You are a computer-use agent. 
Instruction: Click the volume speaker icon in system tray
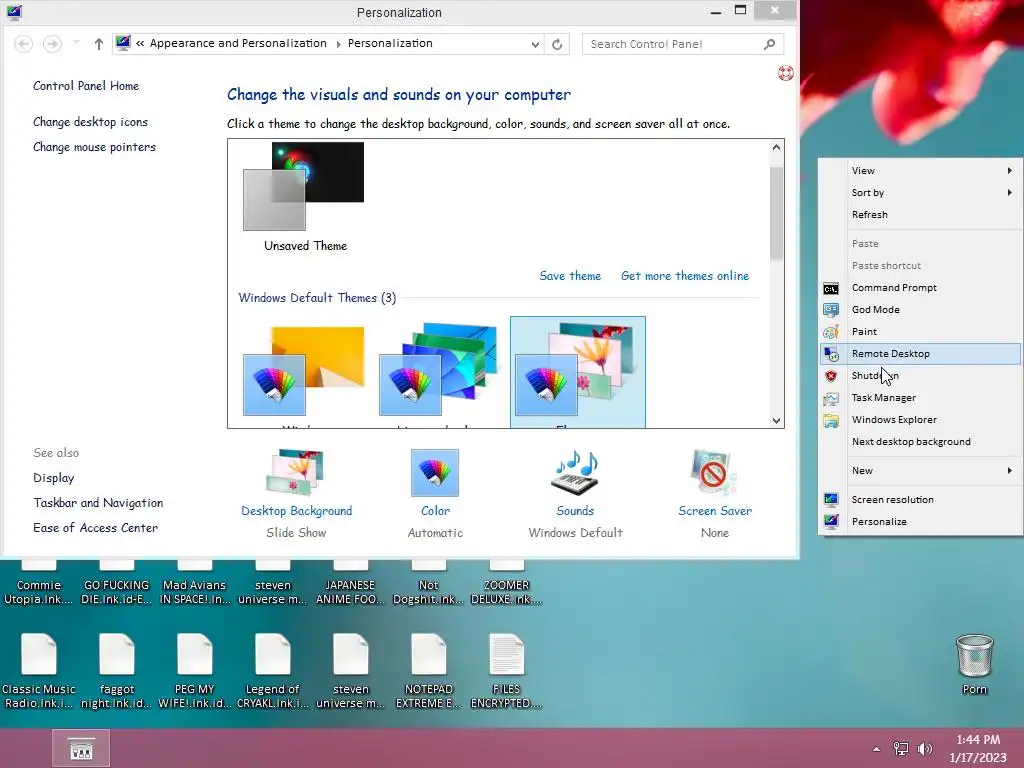coord(924,748)
